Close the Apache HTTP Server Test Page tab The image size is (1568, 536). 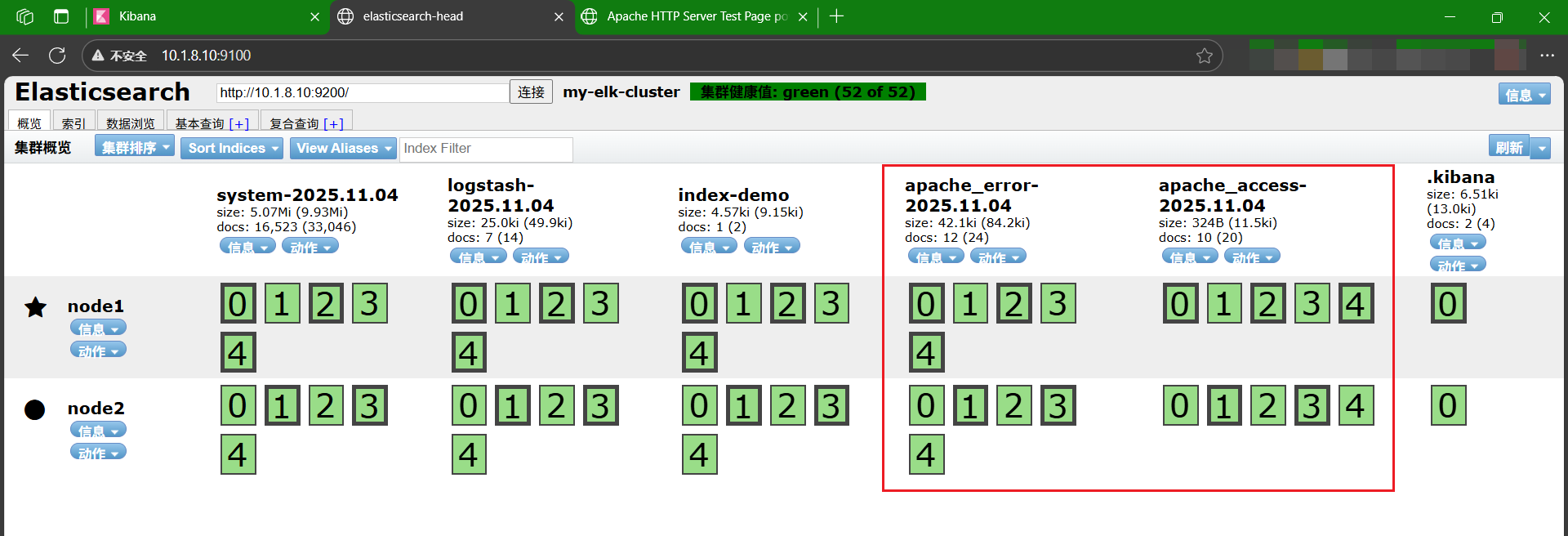click(803, 16)
